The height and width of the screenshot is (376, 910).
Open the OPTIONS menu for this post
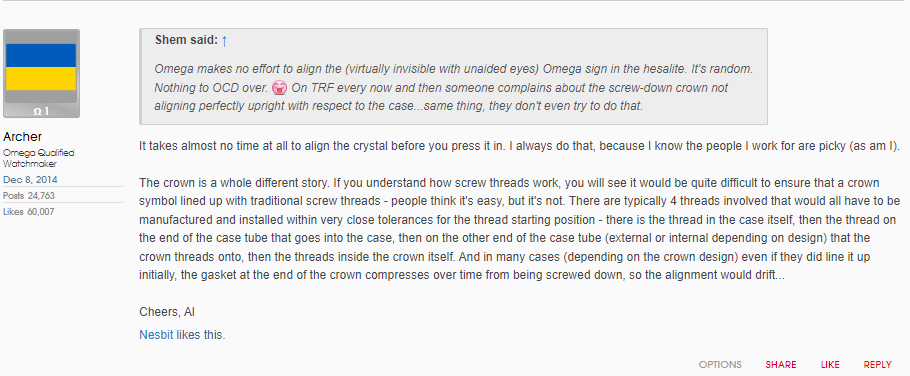720,364
